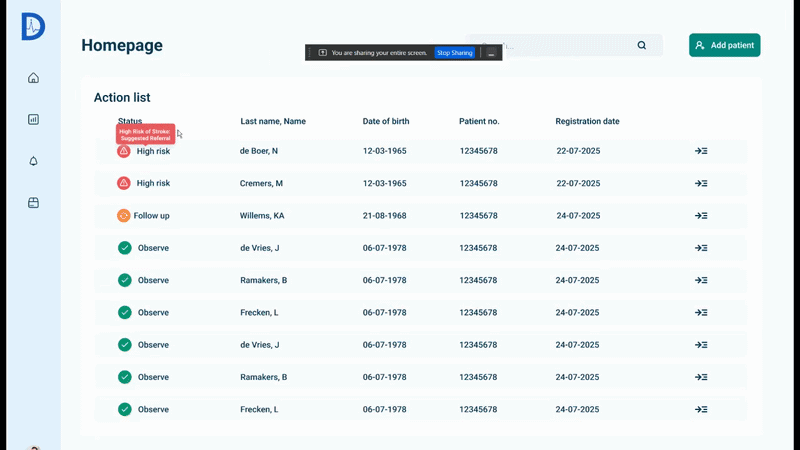The height and width of the screenshot is (450, 800).
Task: Open the Home icon in the sidebar
Action: [x=33, y=78]
